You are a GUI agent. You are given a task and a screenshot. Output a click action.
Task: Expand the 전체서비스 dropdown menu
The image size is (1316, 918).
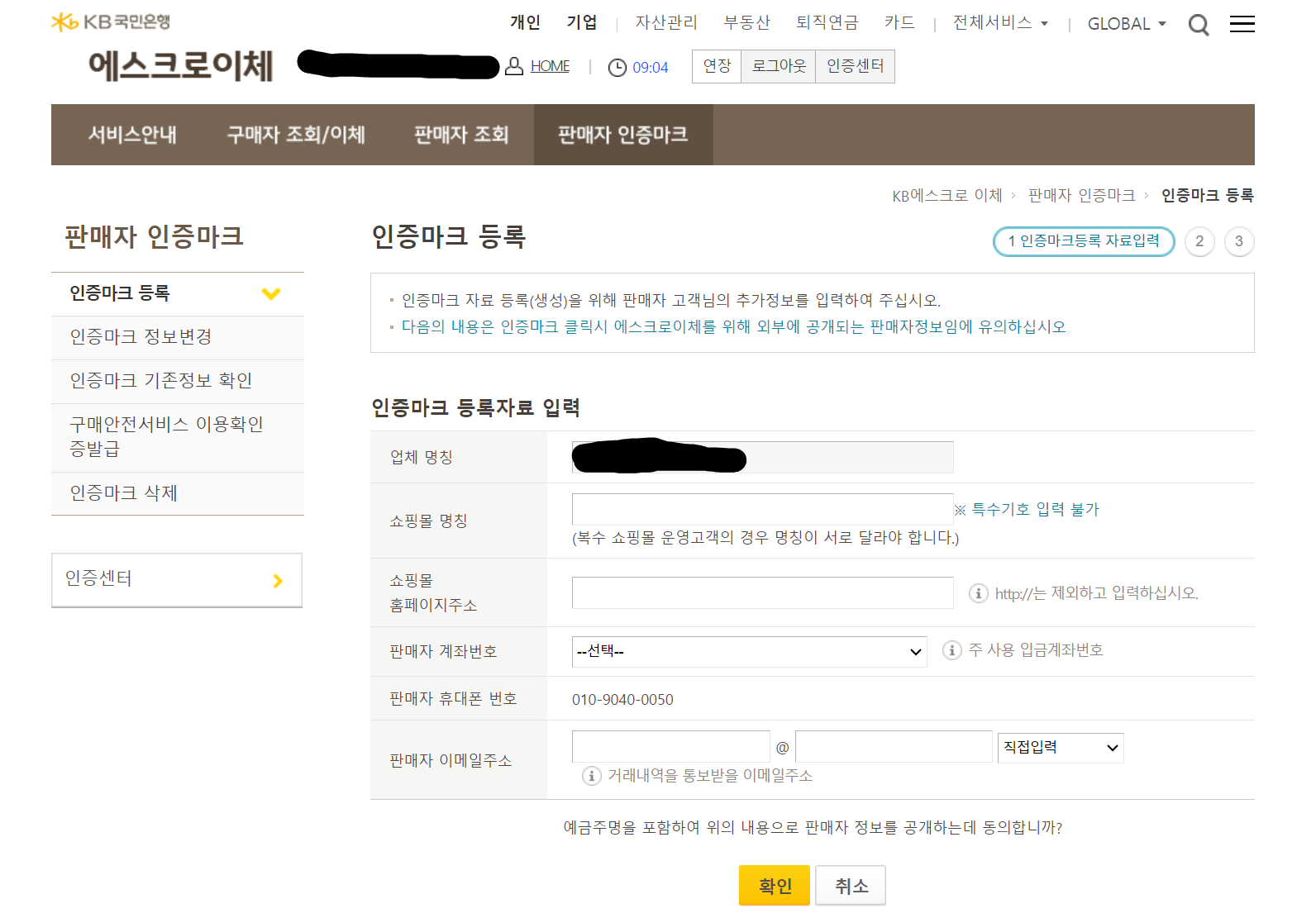click(x=1000, y=23)
